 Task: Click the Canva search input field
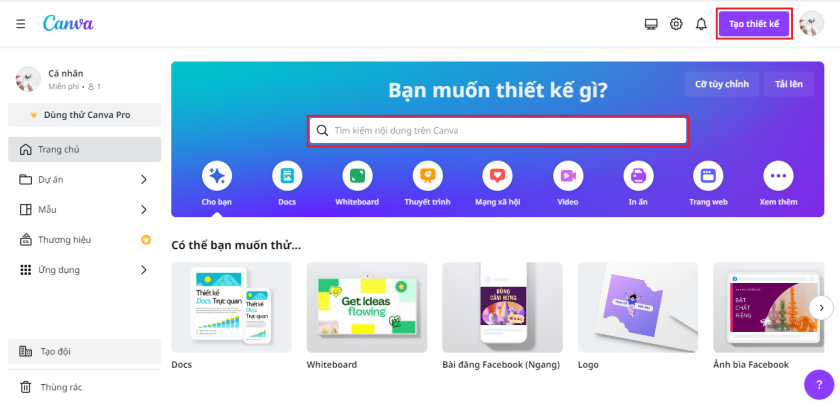[x=498, y=131]
